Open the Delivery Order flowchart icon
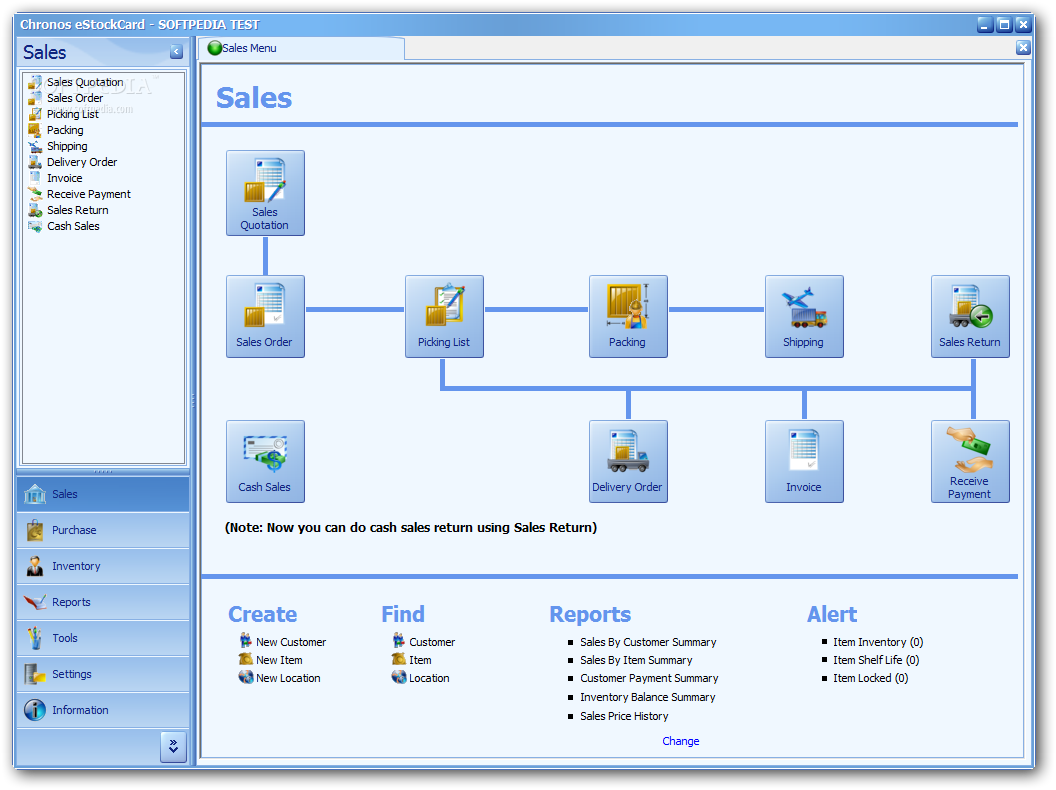The image size is (1056, 790). point(628,461)
